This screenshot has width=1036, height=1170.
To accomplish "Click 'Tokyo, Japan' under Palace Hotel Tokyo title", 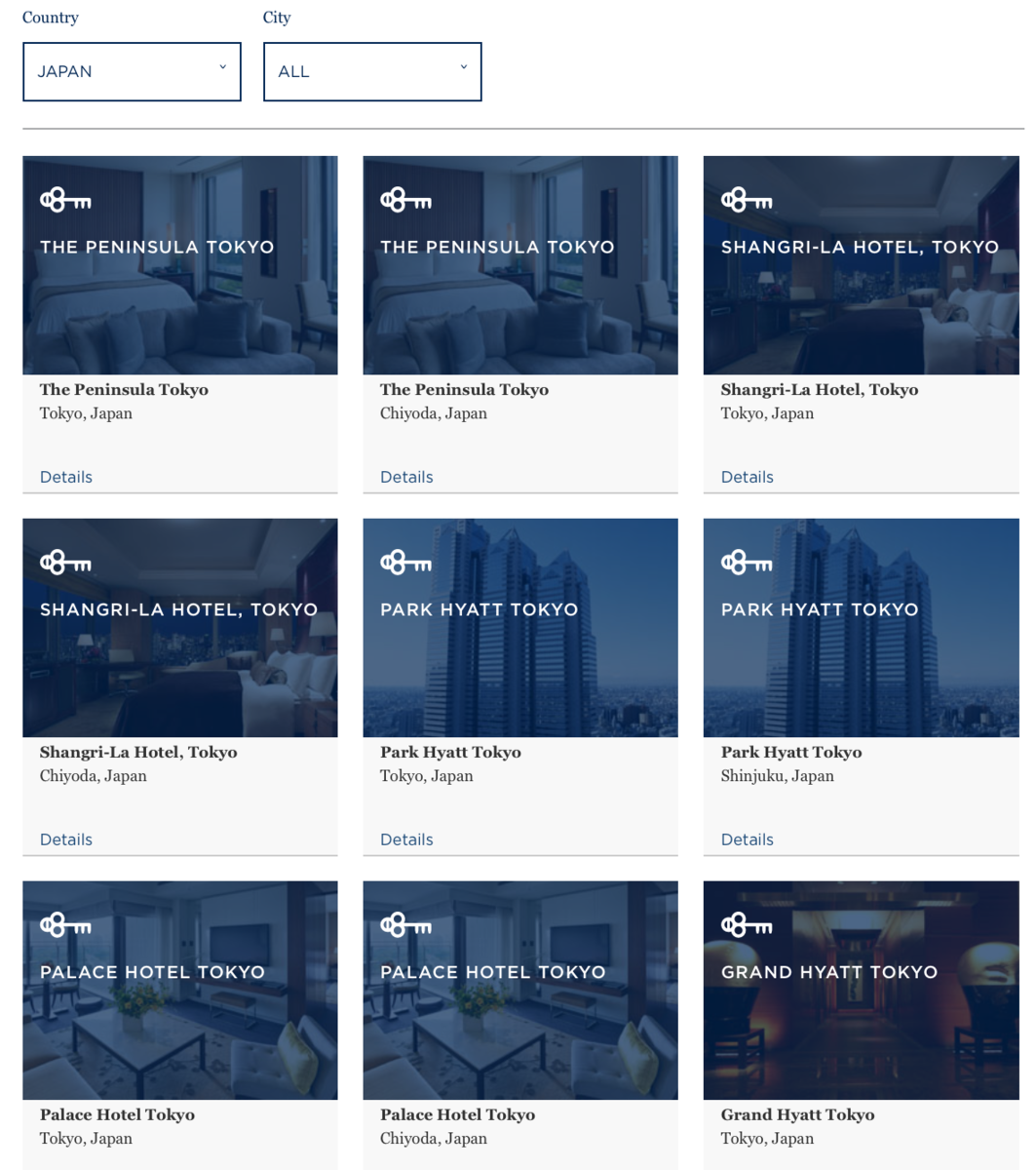I will (86, 1139).
